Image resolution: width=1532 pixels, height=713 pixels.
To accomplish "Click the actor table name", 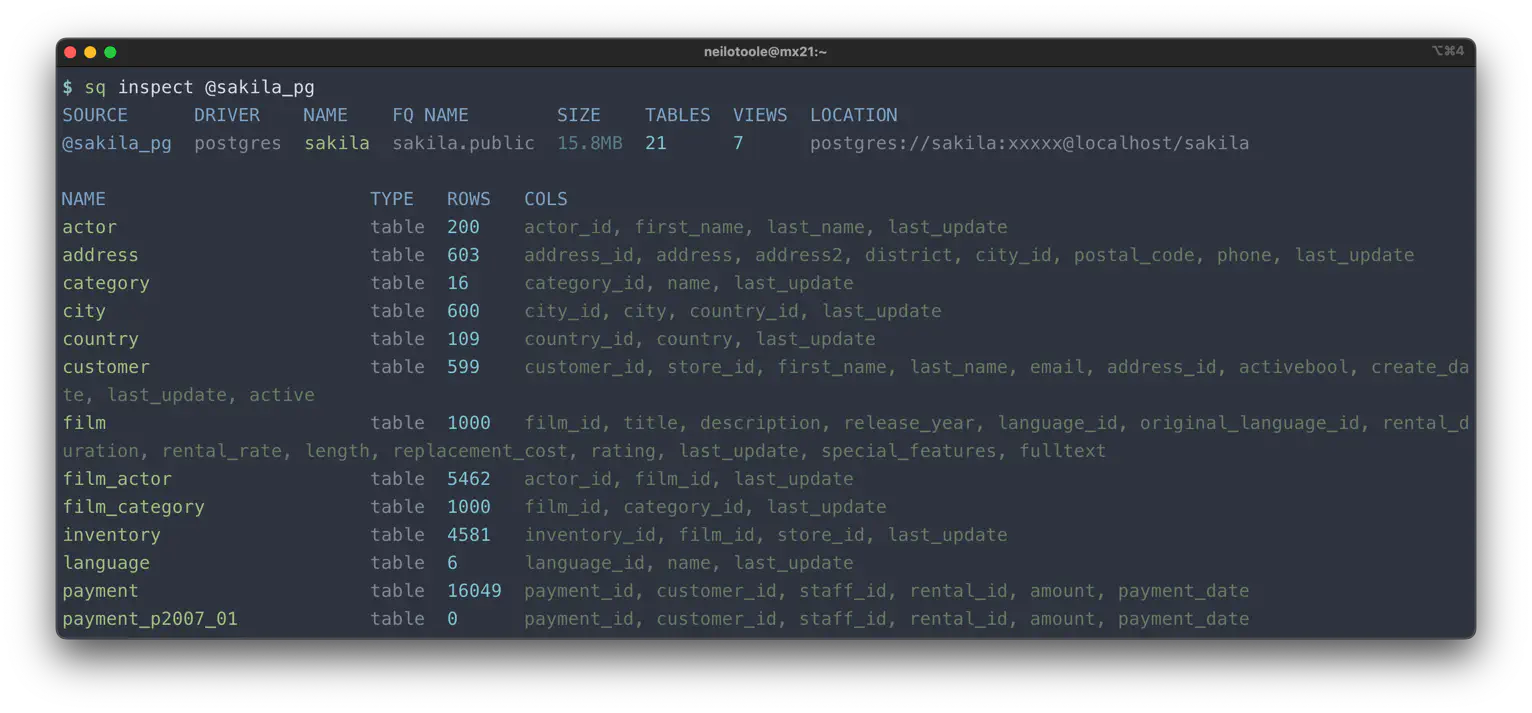I will [90, 227].
